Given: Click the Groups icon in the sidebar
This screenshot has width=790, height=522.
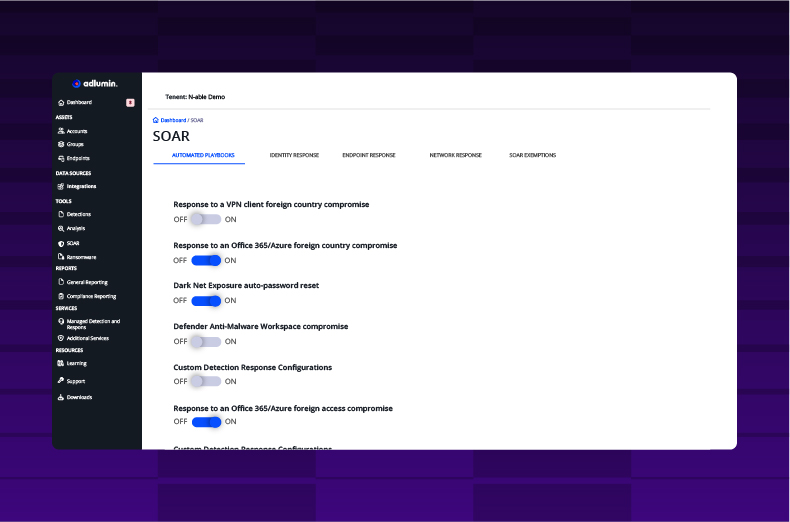Looking at the screenshot, I should click(x=61, y=144).
